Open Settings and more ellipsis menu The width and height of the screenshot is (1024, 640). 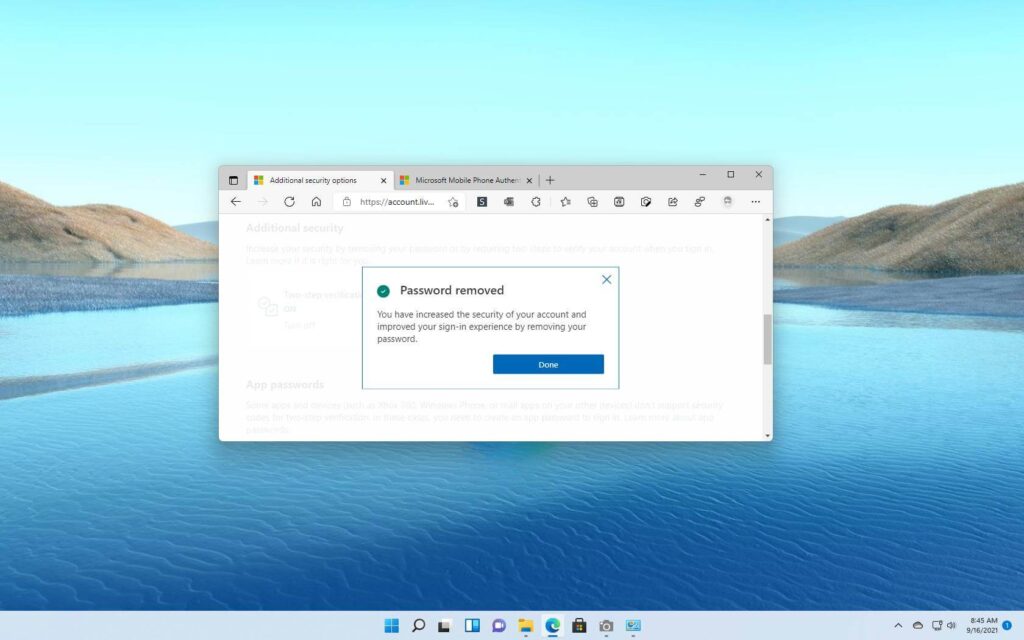click(756, 202)
